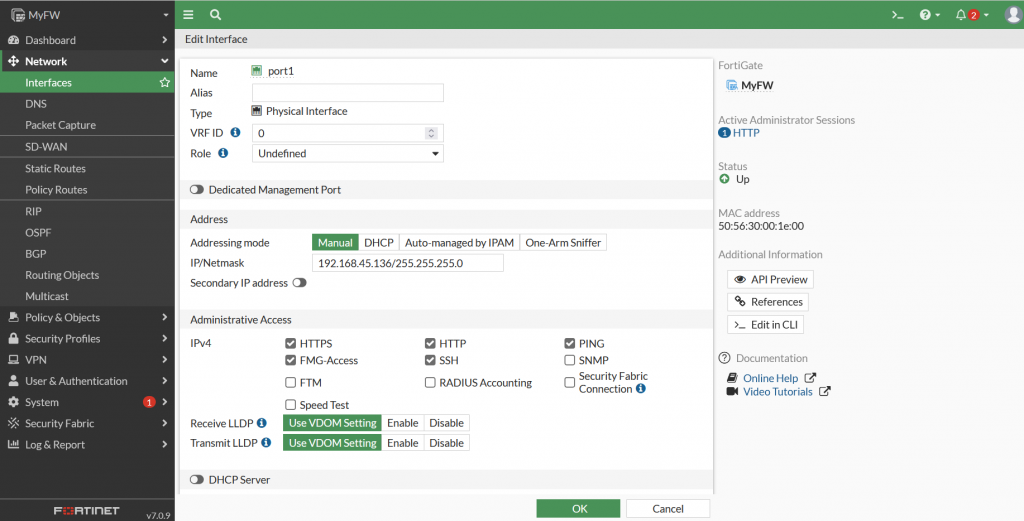The image size is (1024, 521).
Task: Click the VRF ID info icon
Action: (x=236, y=133)
